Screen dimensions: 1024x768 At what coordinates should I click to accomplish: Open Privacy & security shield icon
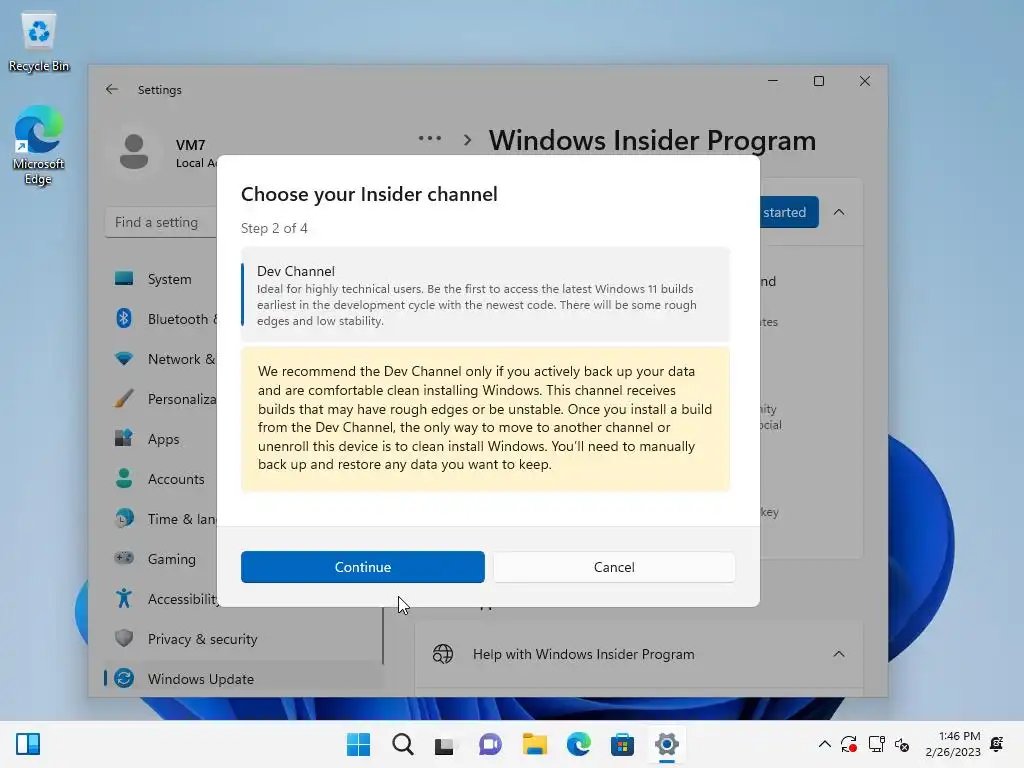[123, 638]
